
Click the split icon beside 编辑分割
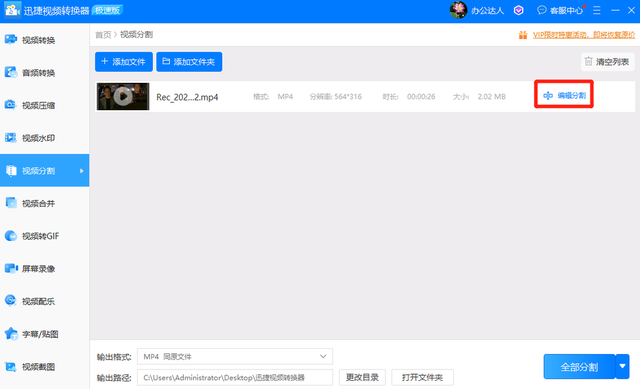coord(548,96)
